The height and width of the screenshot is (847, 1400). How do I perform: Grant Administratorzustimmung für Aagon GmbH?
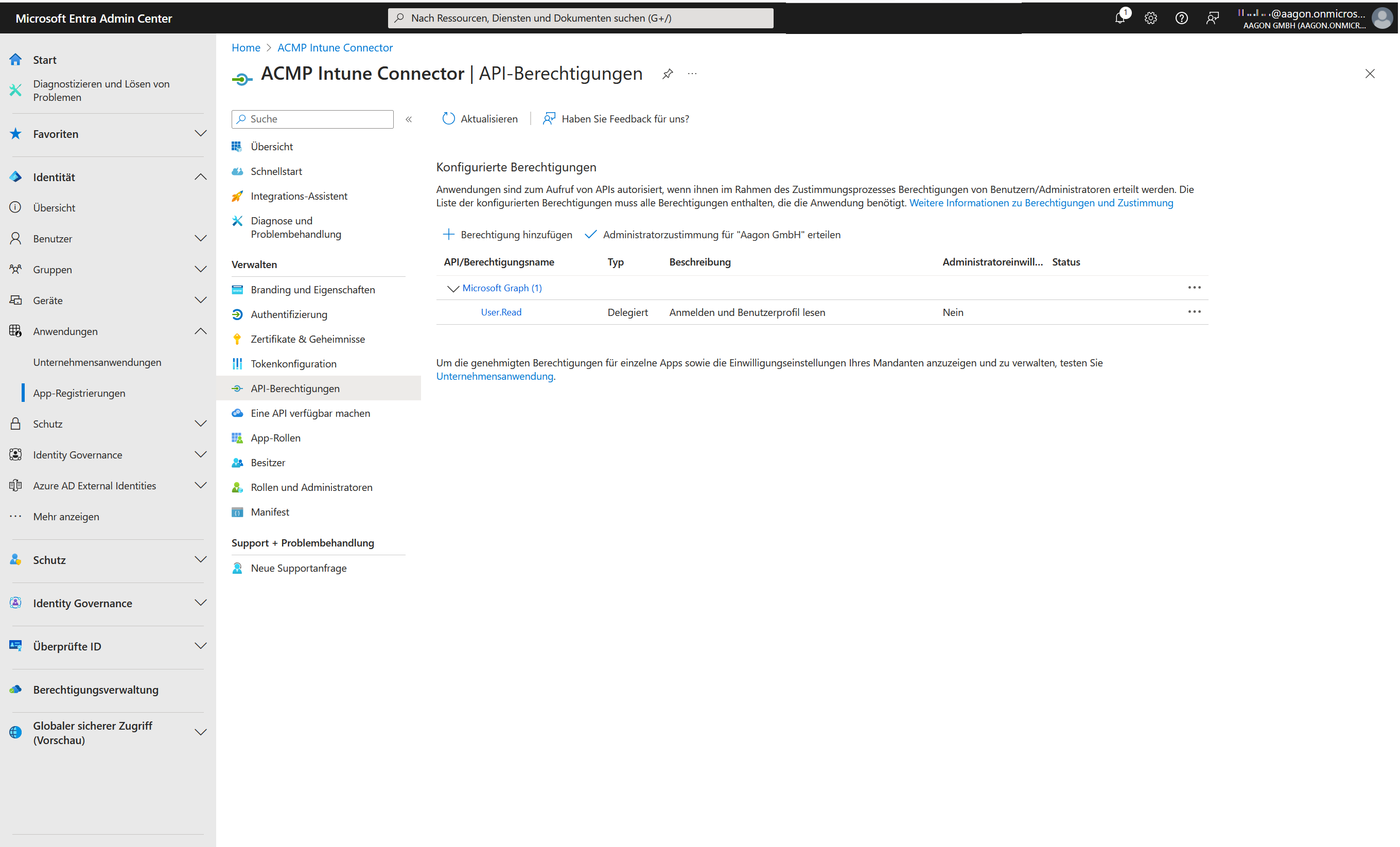[712, 235]
